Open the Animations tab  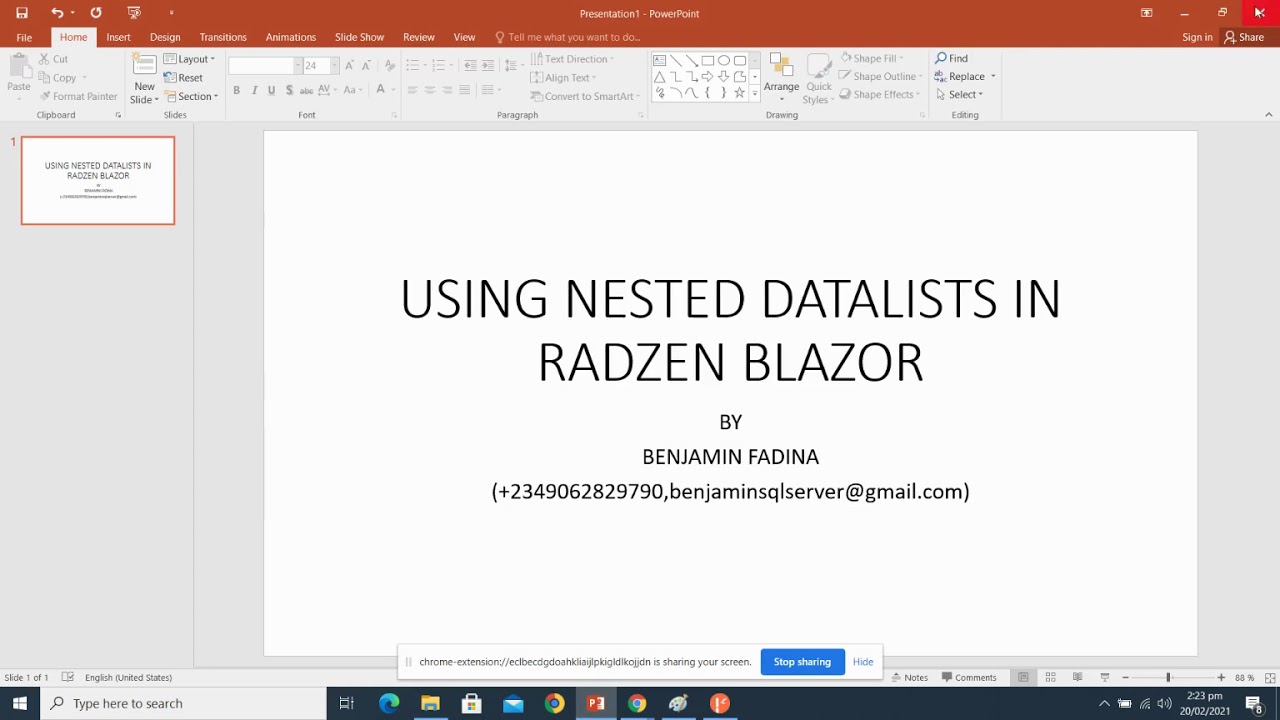pyautogui.click(x=291, y=37)
